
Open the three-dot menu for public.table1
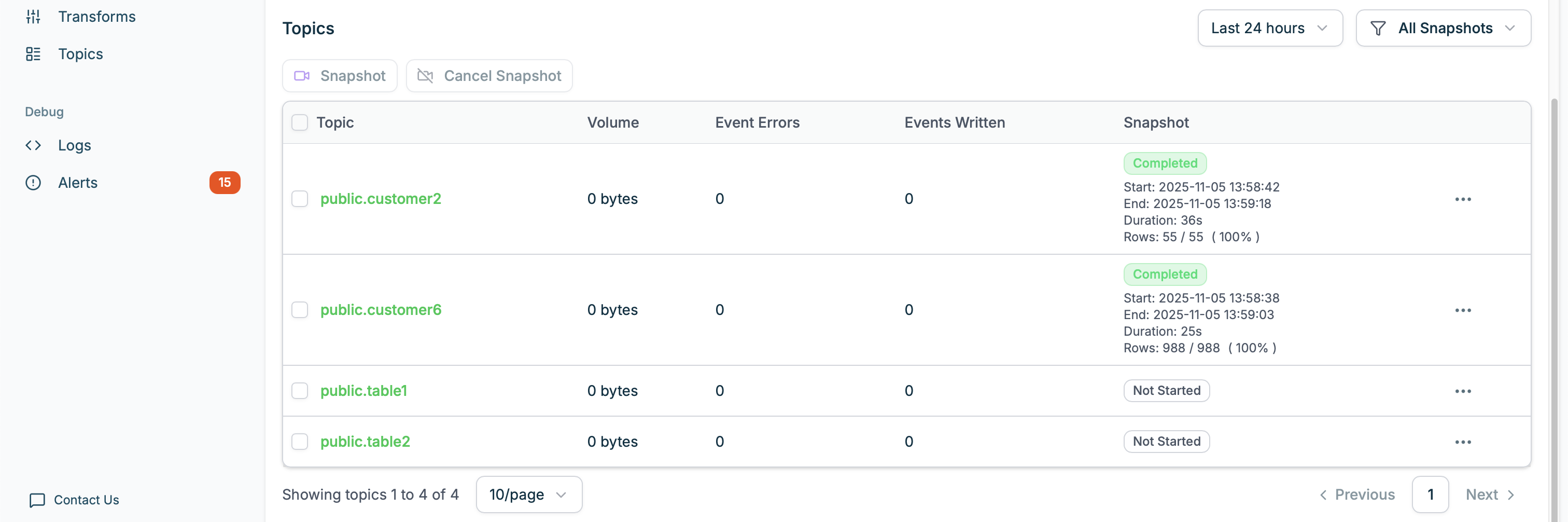coord(1463,391)
